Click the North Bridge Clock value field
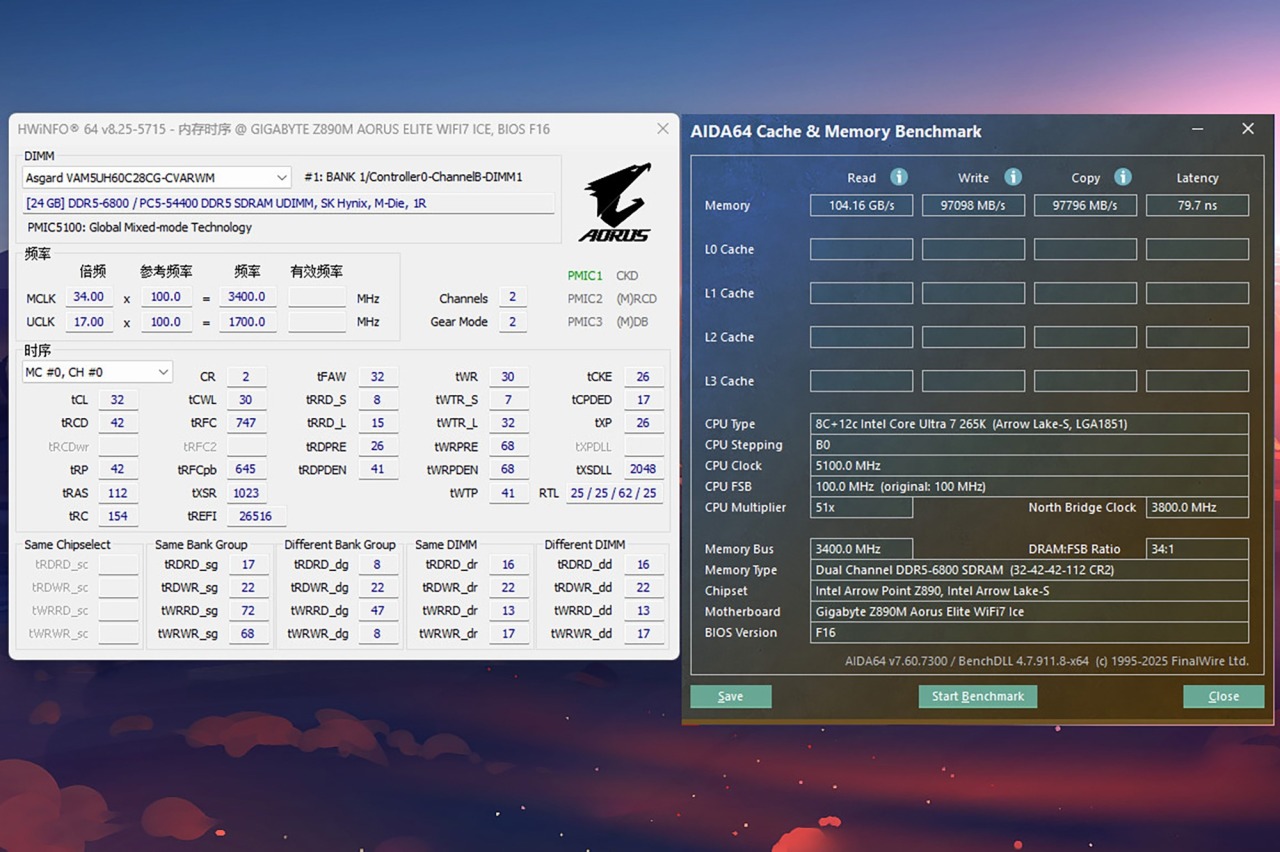 pyautogui.click(x=1196, y=508)
